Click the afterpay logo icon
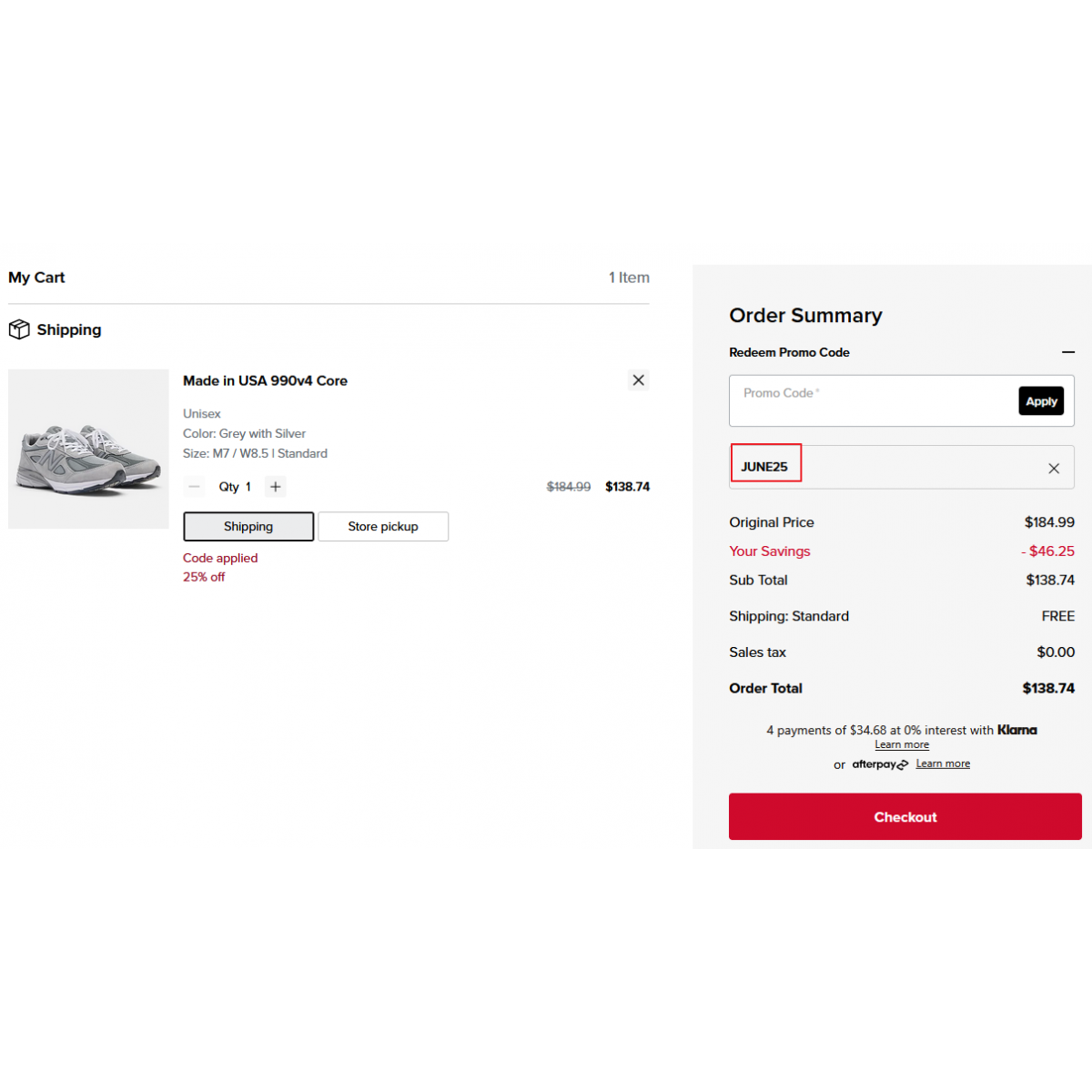Viewport: 1092px width, 1092px height. [x=880, y=764]
